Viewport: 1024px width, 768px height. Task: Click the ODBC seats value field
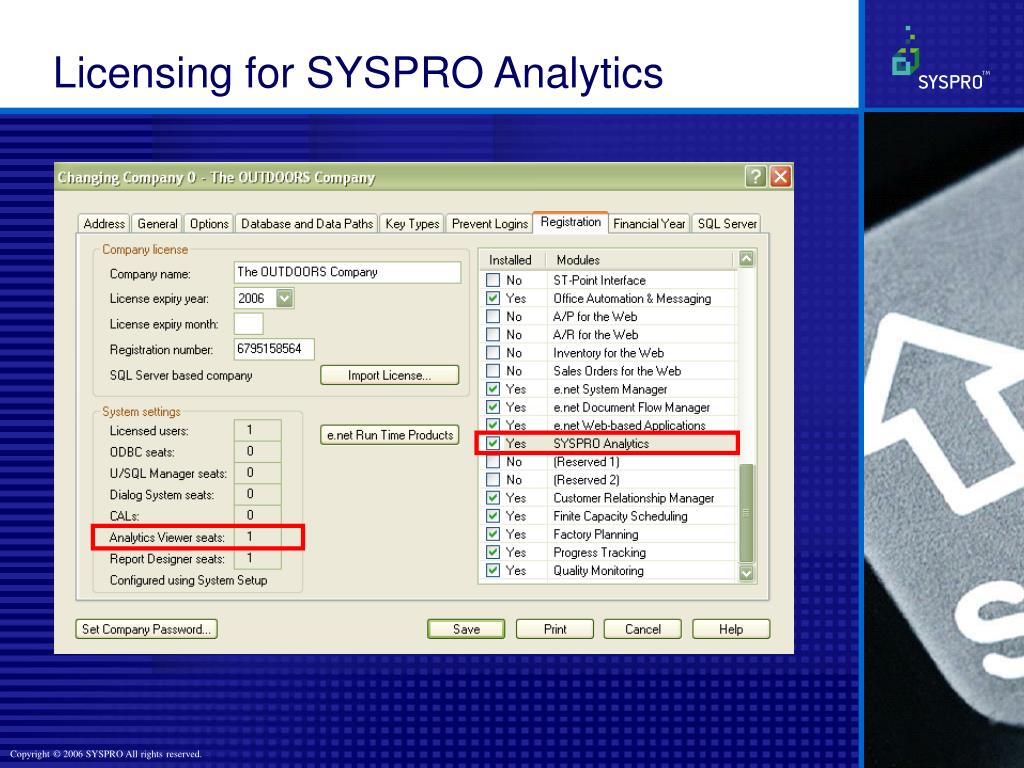coord(257,452)
